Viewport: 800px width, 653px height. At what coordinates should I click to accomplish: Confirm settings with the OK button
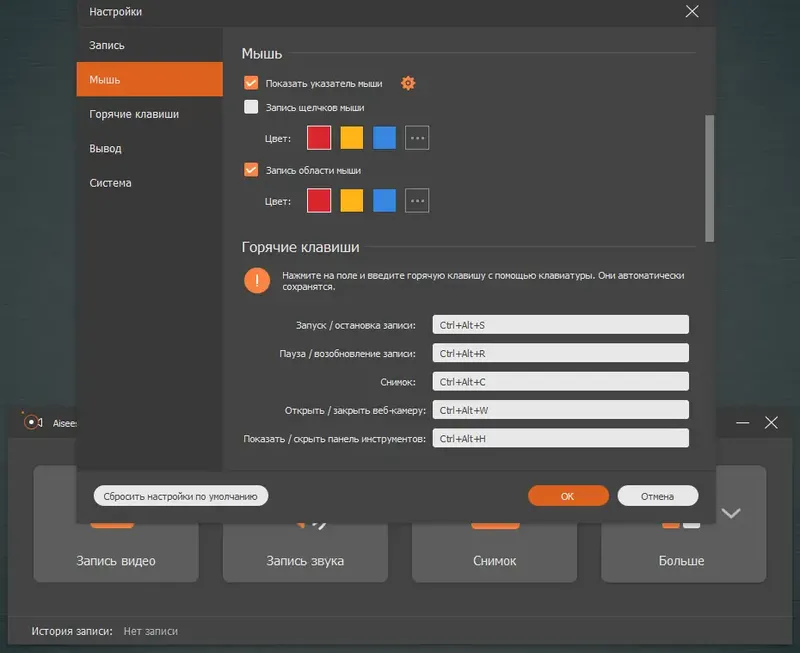[568, 495]
